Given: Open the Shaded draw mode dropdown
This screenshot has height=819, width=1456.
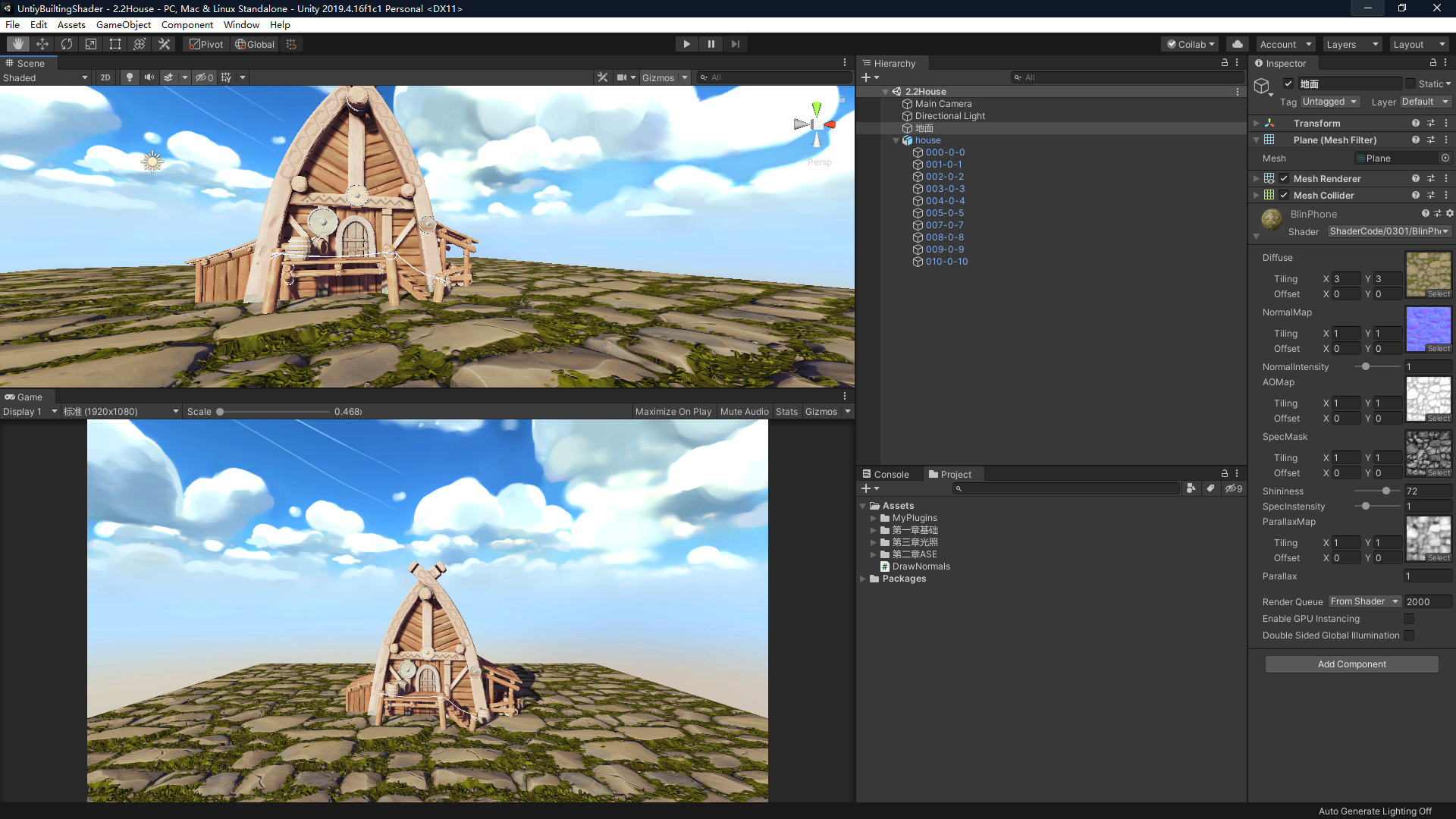Looking at the screenshot, I should coord(45,77).
